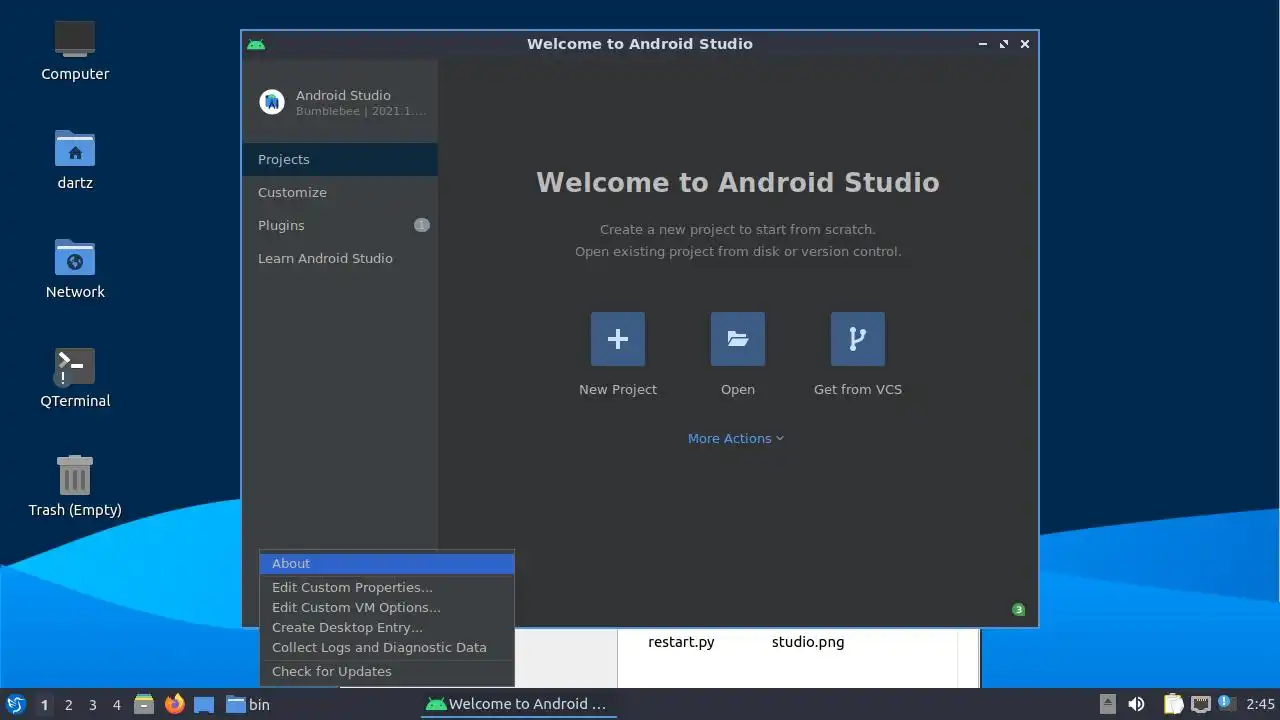Select restart.py in the file manager window

click(681, 642)
